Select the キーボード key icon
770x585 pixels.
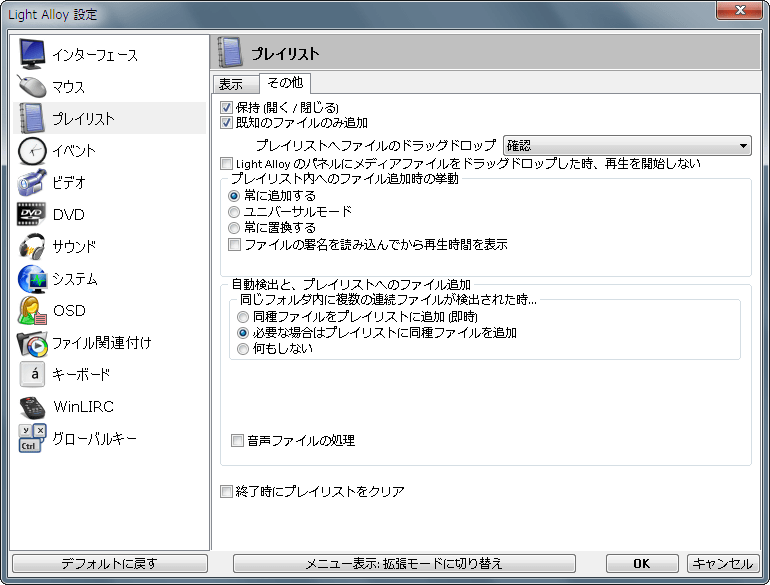click(32, 374)
